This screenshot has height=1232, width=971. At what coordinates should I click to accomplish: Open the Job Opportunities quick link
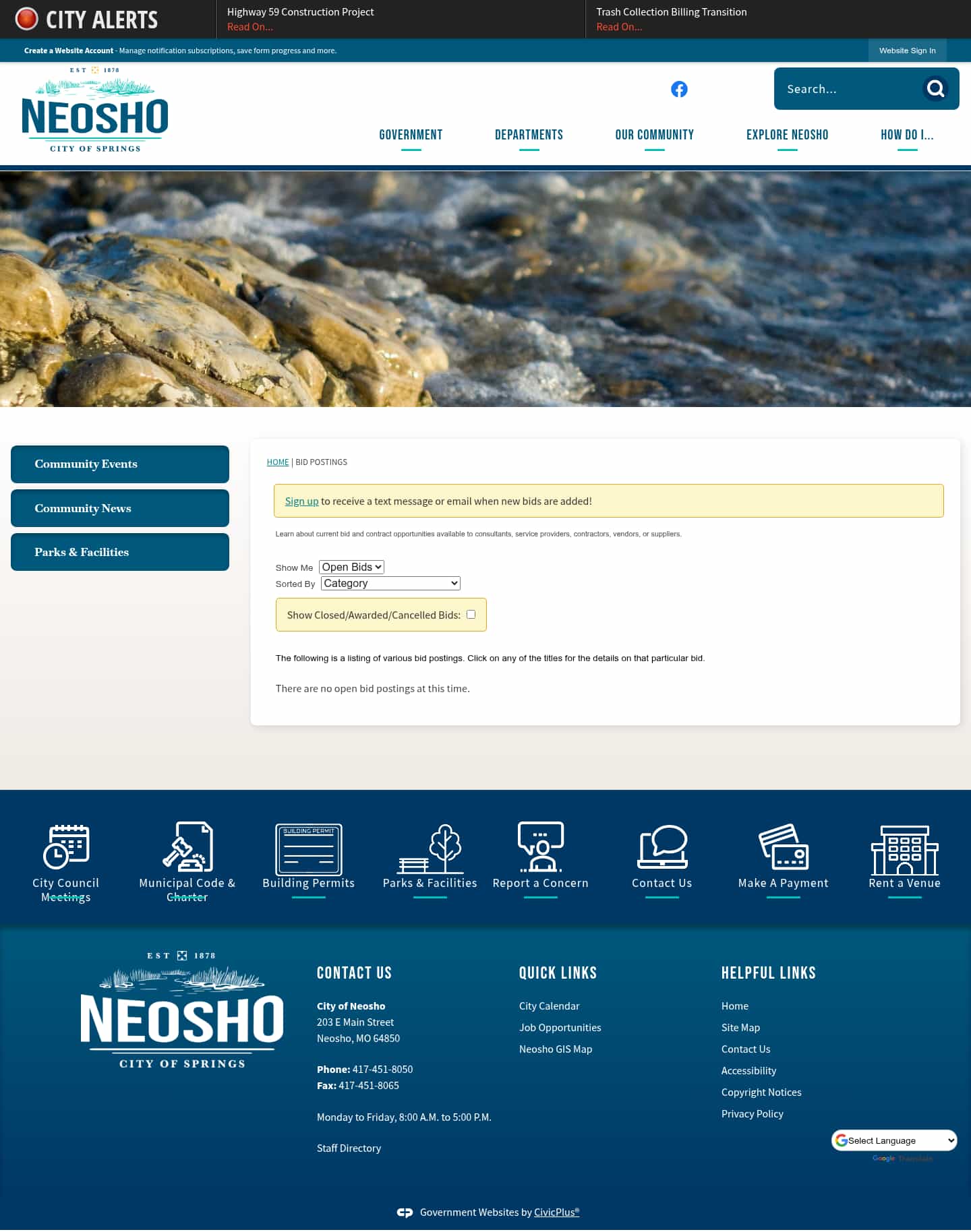[x=560, y=1028]
